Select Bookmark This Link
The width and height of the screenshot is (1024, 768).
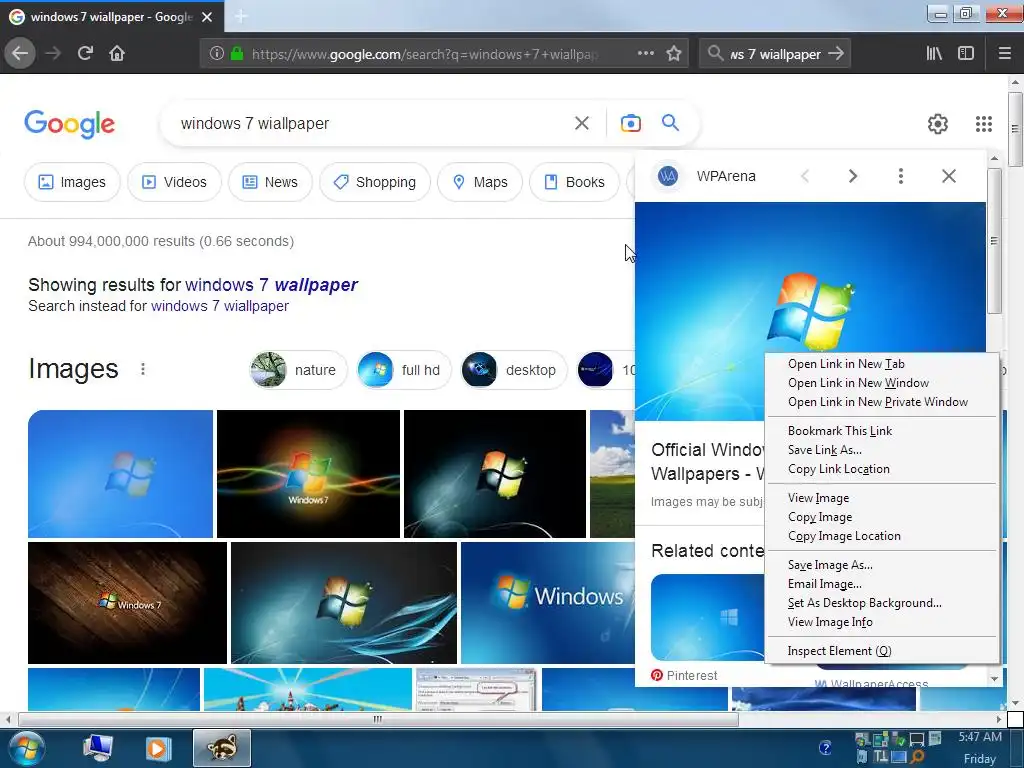tap(882, 430)
